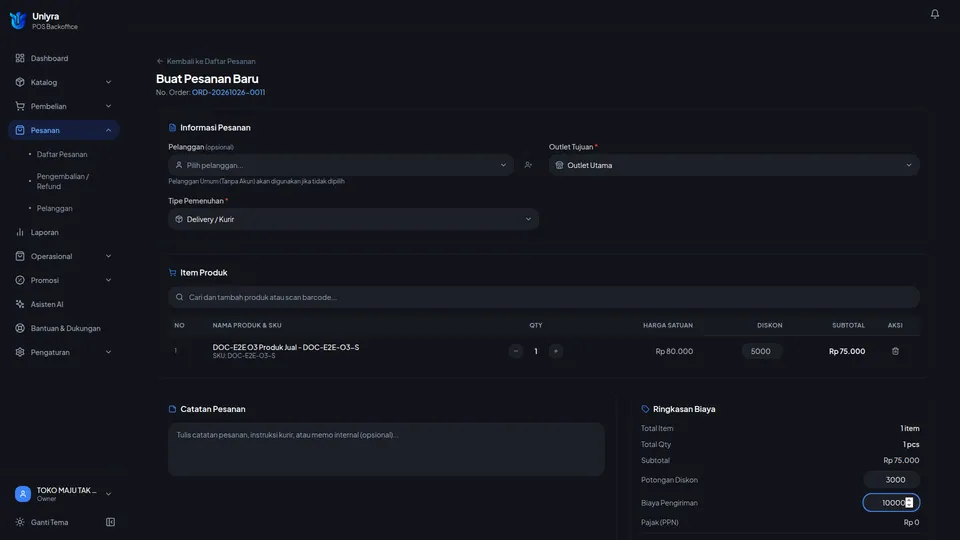Click the Ganti Tema sun icon
The height and width of the screenshot is (540, 960).
click(20, 522)
